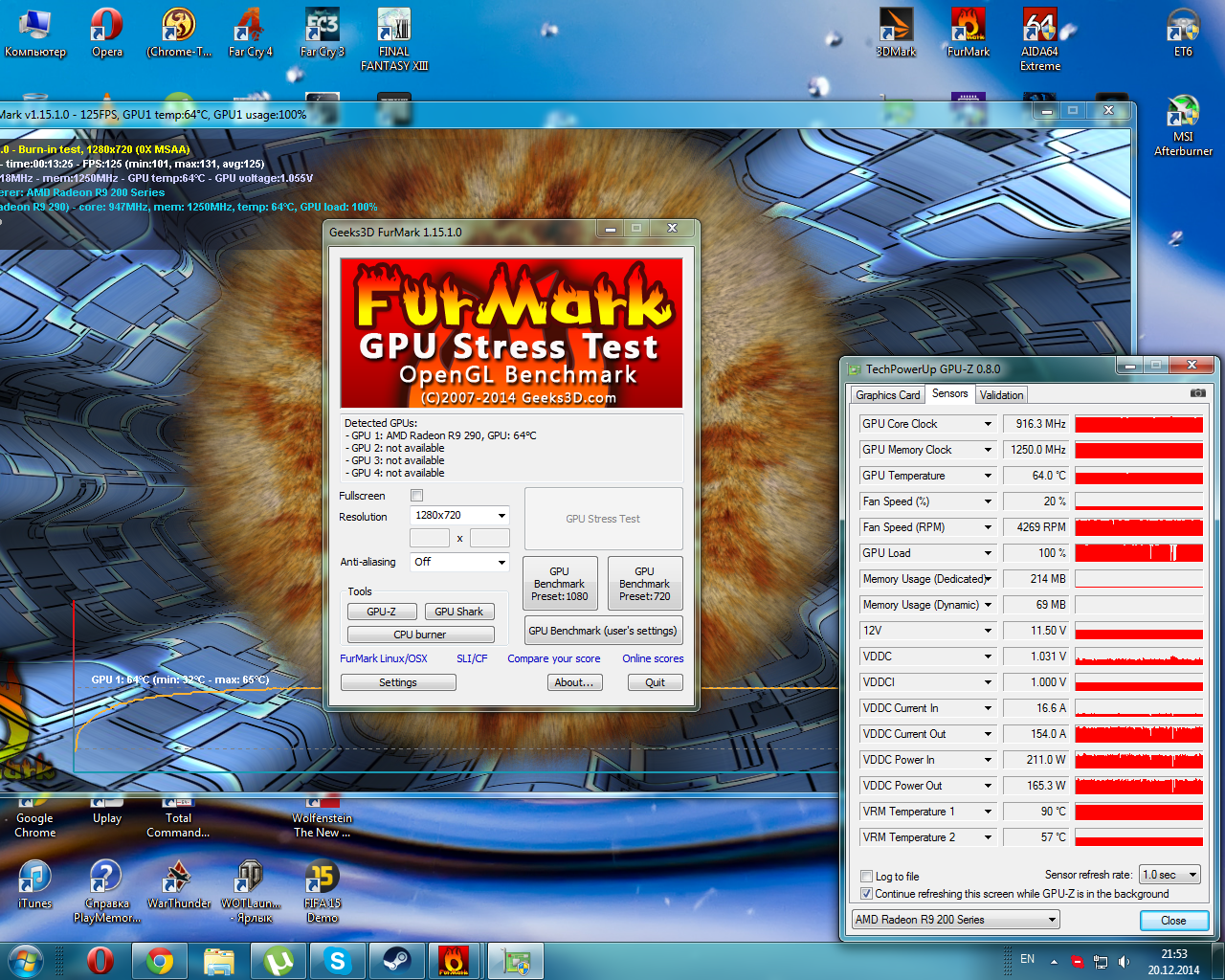Switch to FurMark via its taskbar button
Screen dimensions: 1225x980
[455, 961]
